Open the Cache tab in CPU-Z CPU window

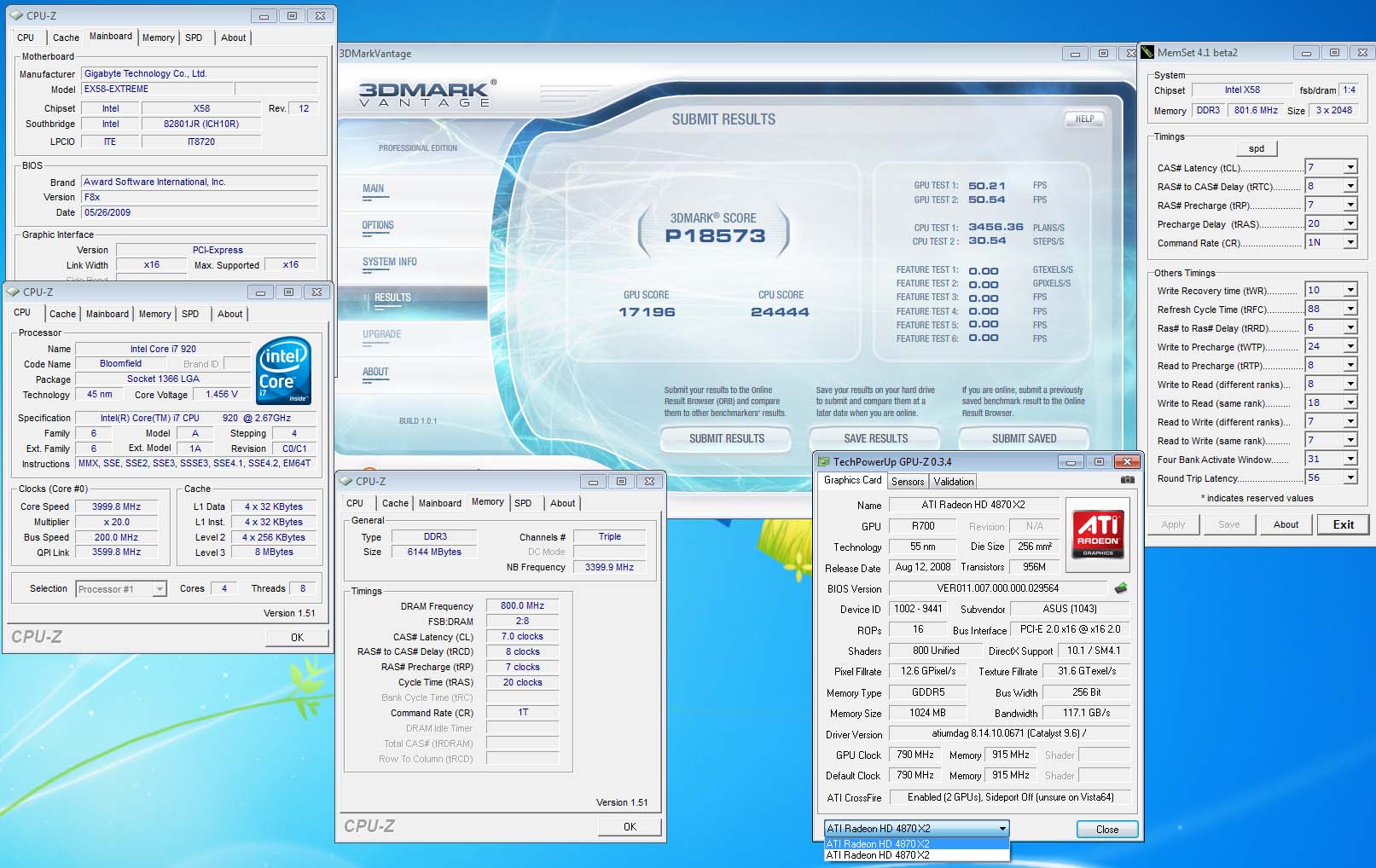pyautogui.click(x=62, y=314)
